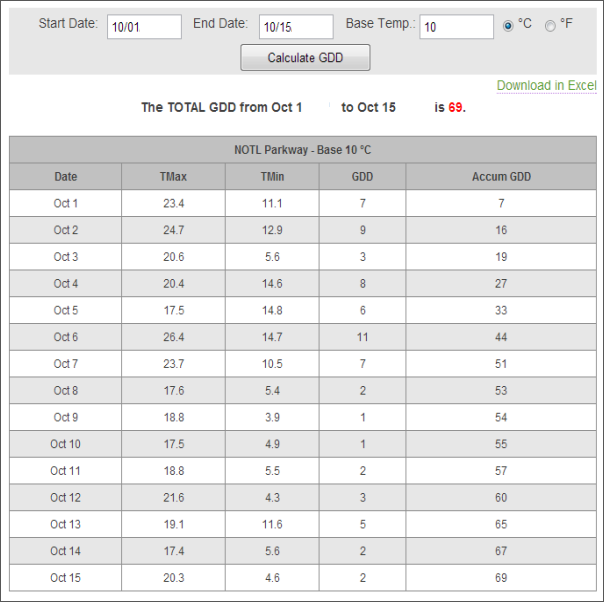Click GDD value 5 for Oct 13
Viewport: 604px width, 602px height.
[x=362, y=524]
